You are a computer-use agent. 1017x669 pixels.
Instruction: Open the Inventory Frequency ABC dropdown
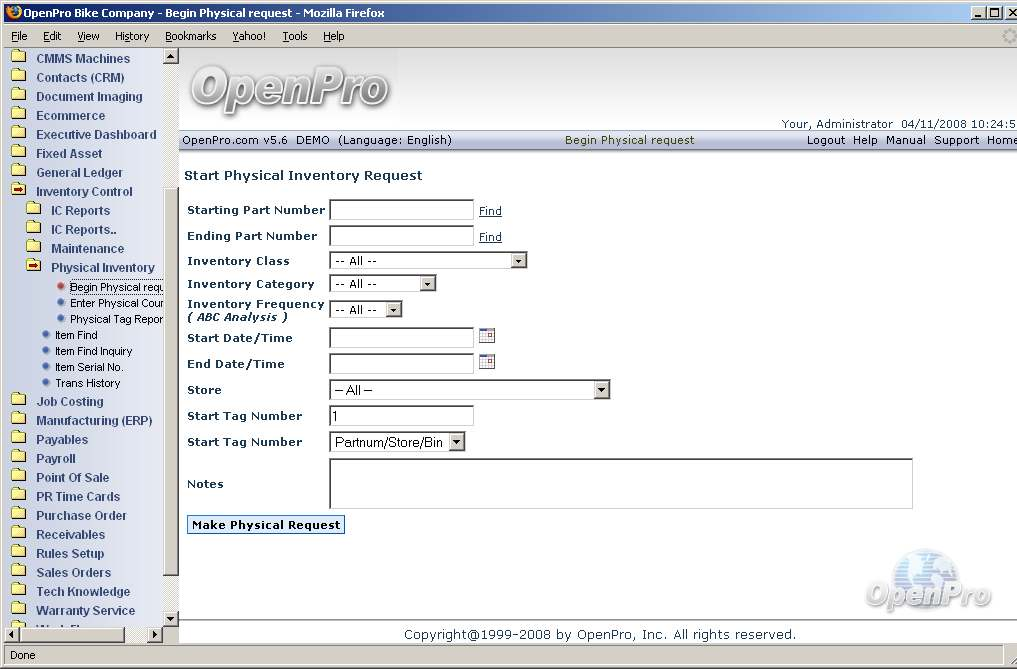pos(393,310)
